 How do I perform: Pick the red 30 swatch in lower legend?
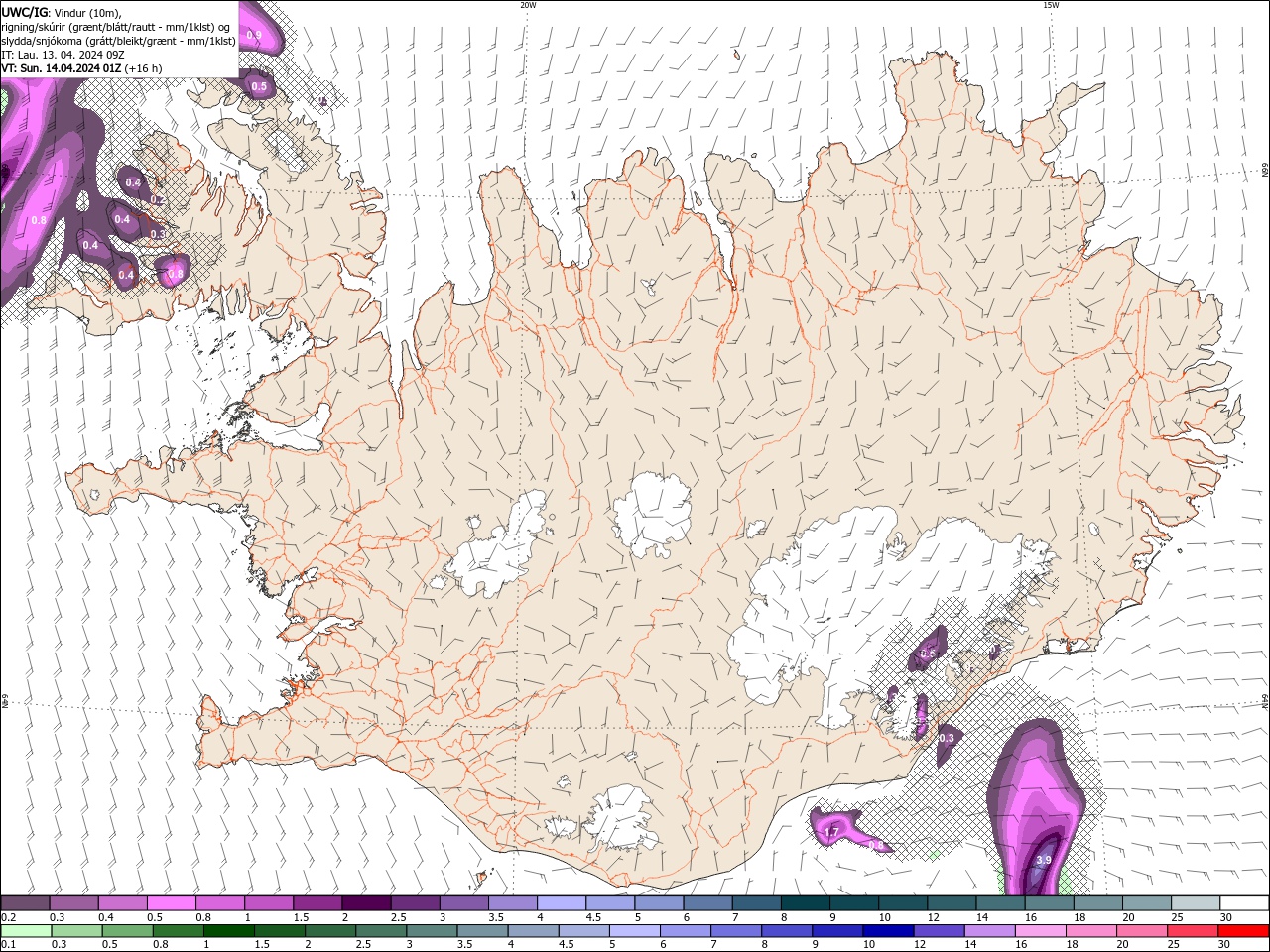point(1243,931)
